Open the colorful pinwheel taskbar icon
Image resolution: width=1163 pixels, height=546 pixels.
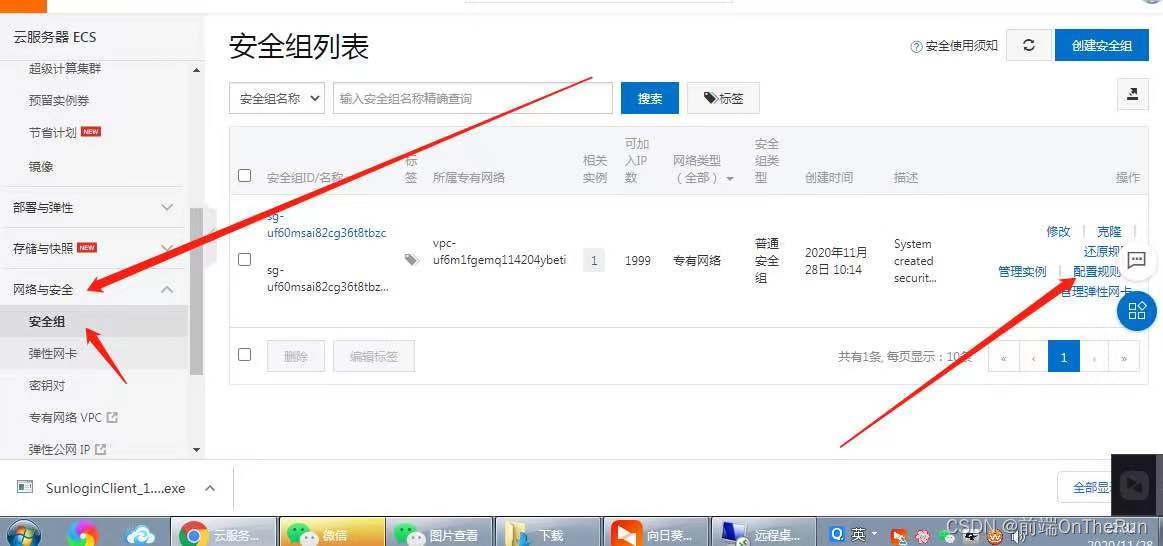click(x=82, y=534)
